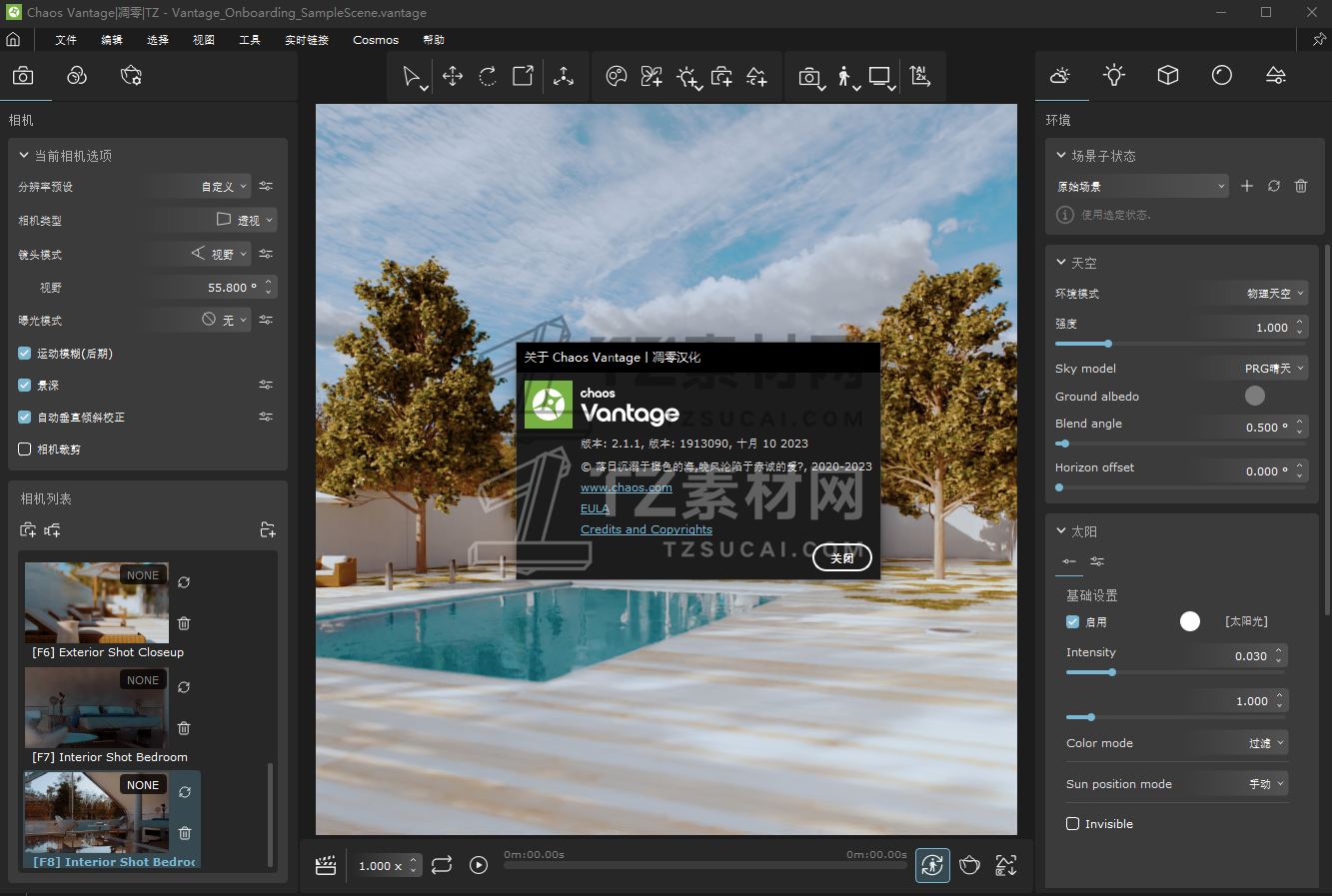Open the EULA link

[595, 508]
